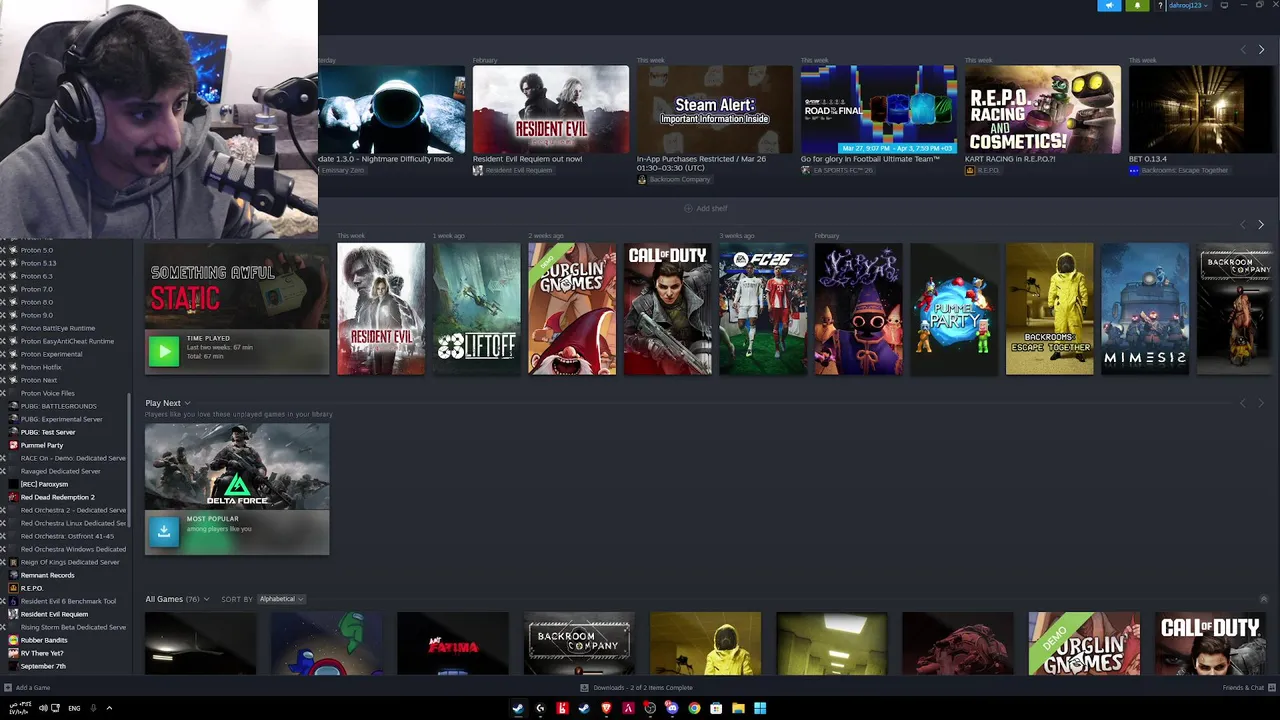Open Google Chrome from the taskbar
This screenshot has height=720, width=1280.
pyautogui.click(x=694, y=708)
